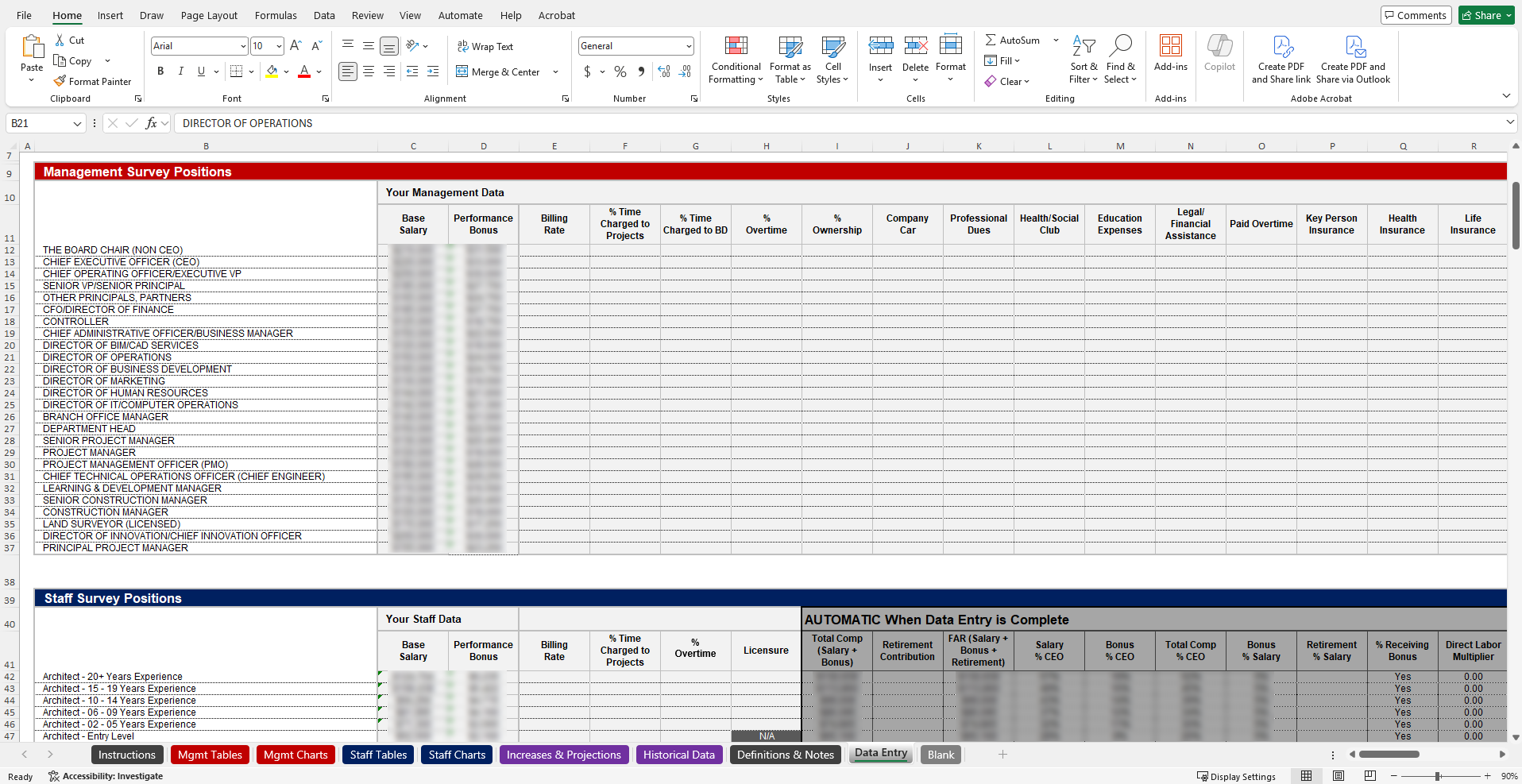Click Accessibility: Investigate in status bar
This screenshot has width=1522, height=784.
[106, 776]
